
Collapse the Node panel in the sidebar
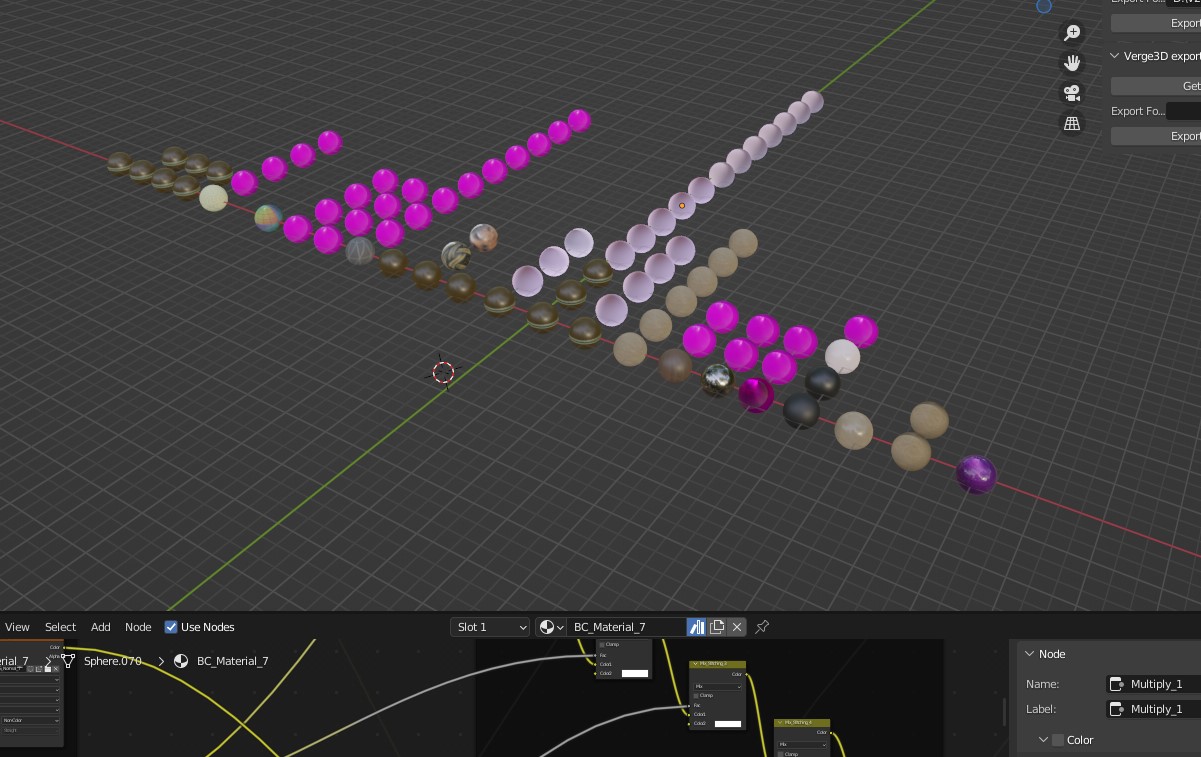(x=1028, y=654)
